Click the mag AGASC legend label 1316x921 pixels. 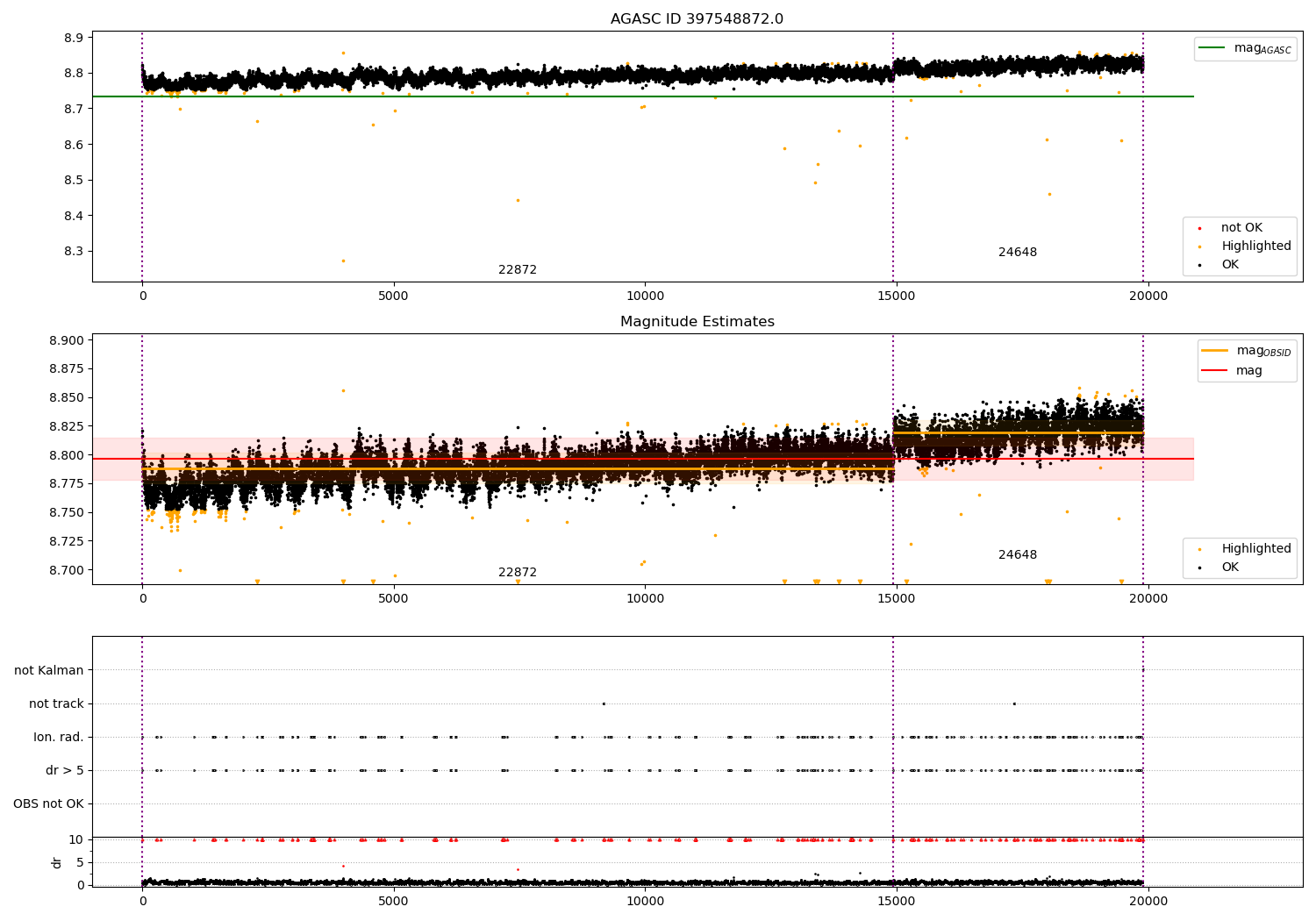pos(1262,48)
